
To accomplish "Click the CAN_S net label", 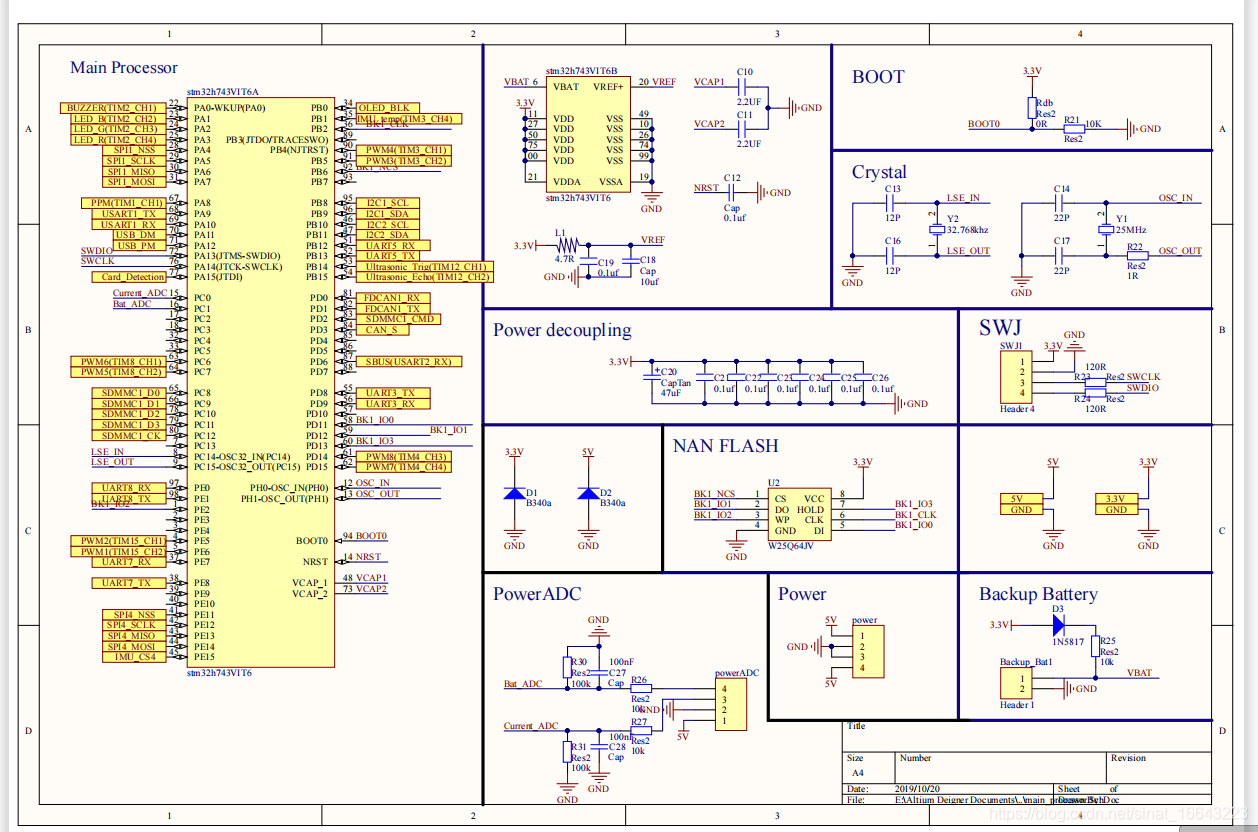I will point(381,330).
